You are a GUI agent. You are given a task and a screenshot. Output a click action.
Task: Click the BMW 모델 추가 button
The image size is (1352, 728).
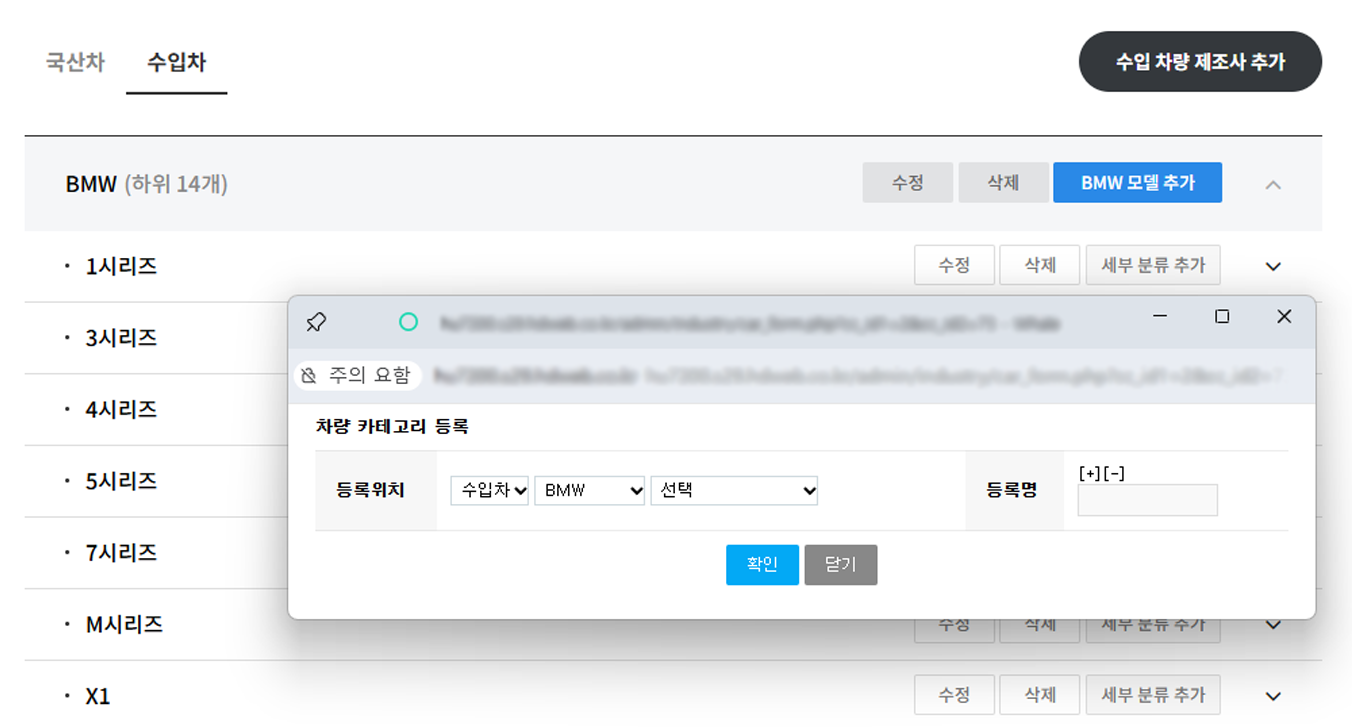[1137, 183]
